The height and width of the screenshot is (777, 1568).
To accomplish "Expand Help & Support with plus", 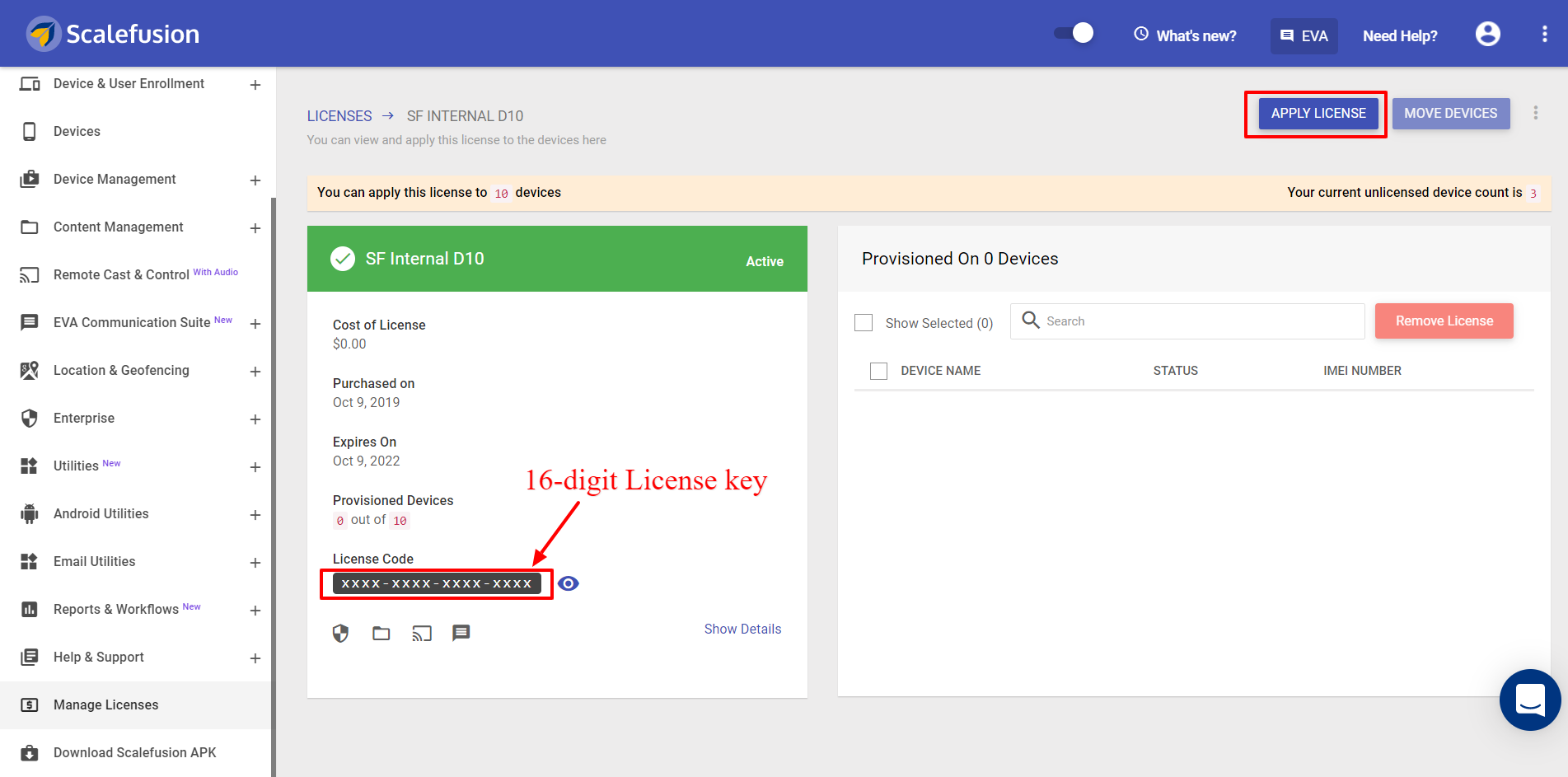I will [255, 658].
